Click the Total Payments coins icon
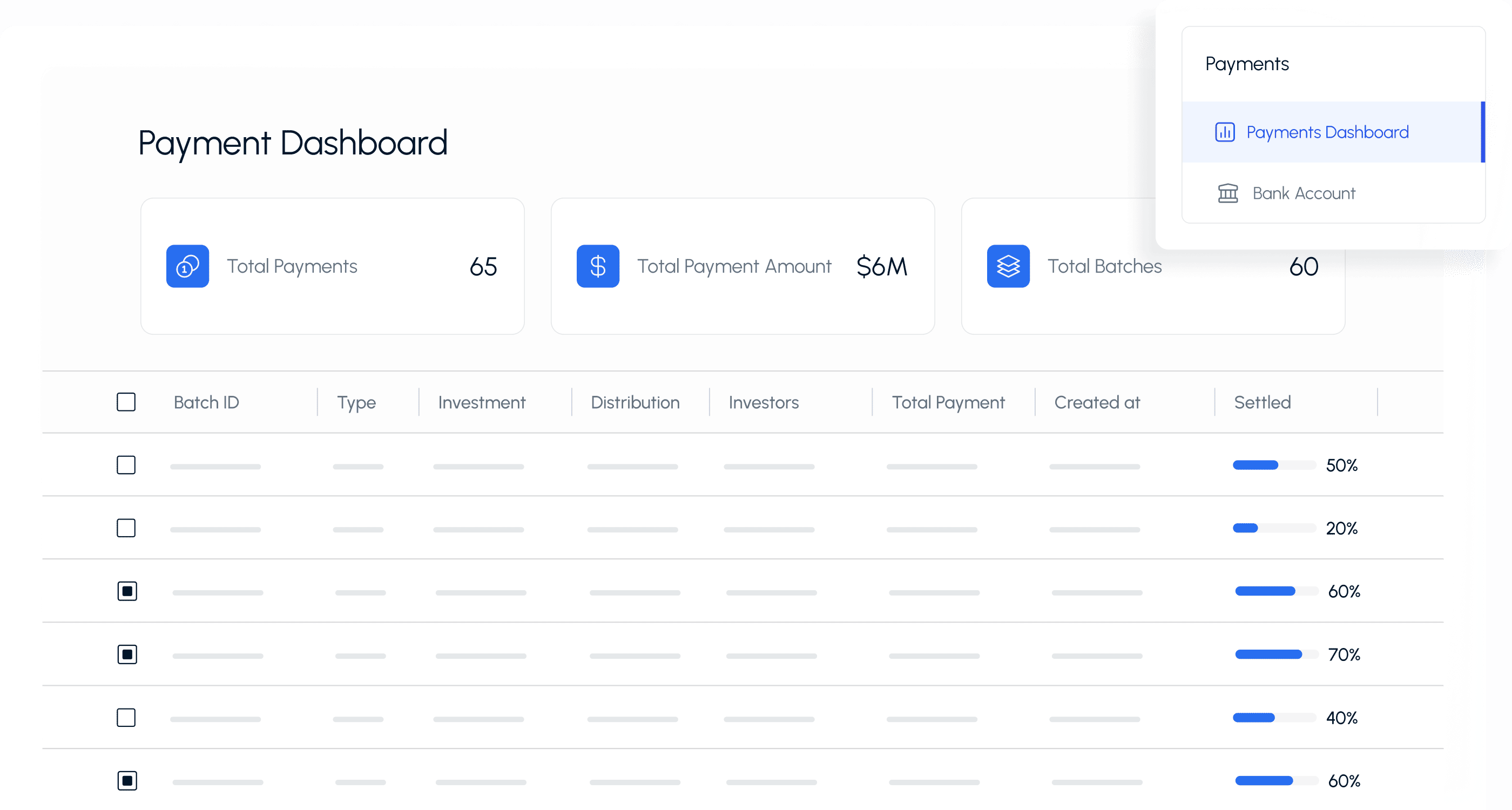Viewport: 1512px width, 810px height. [187, 266]
